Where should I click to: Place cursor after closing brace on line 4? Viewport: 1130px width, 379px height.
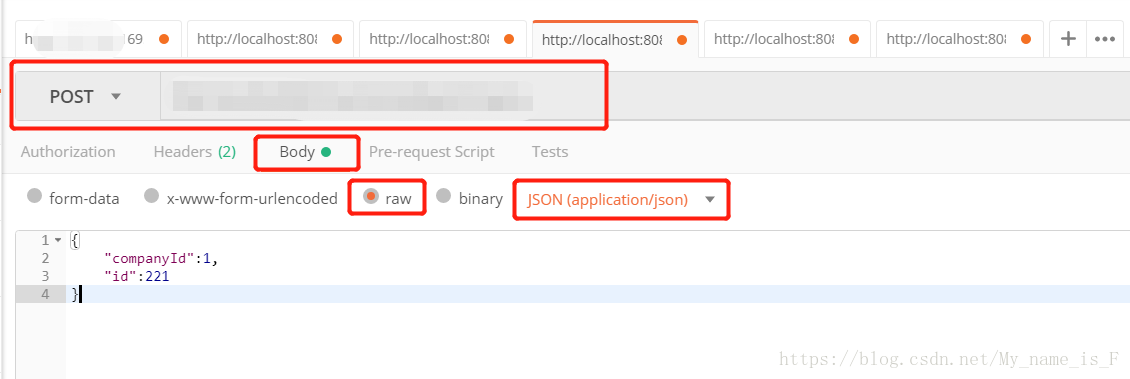pos(80,294)
